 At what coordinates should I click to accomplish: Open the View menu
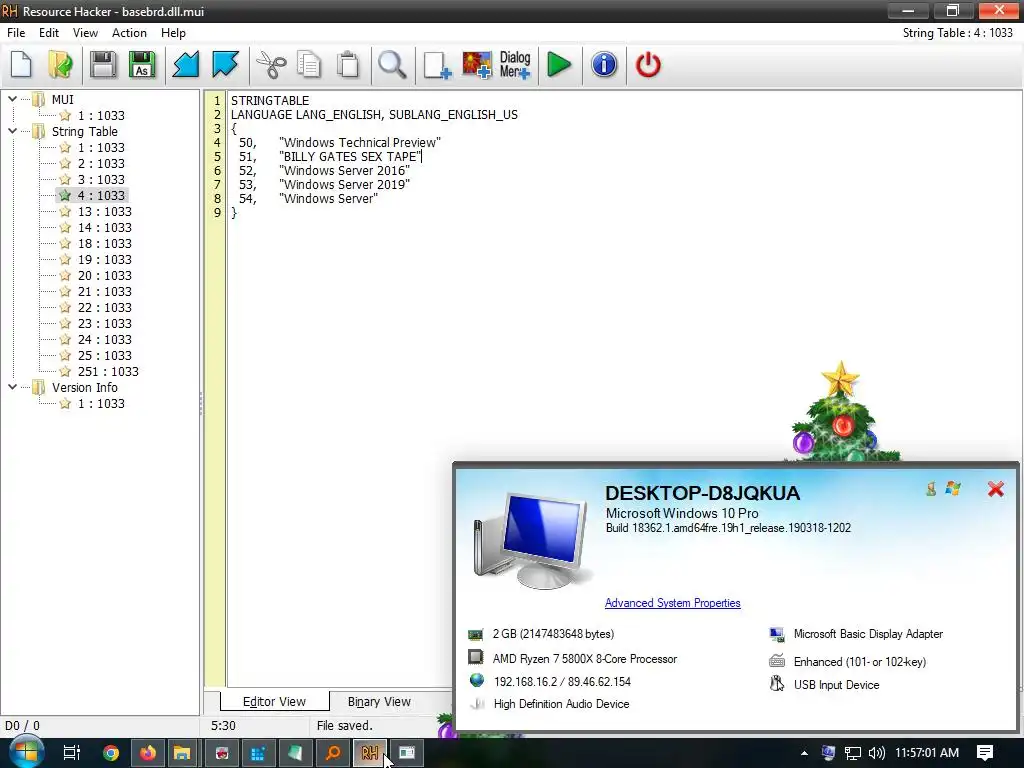coord(85,33)
